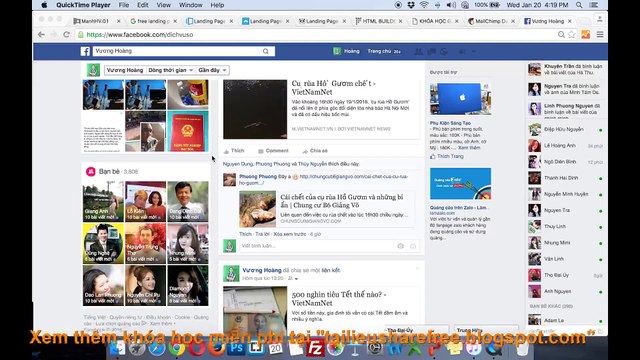Open the red passport photo thumbnail
The width and height of the screenshot is (640, 360).
pos(188,131)
